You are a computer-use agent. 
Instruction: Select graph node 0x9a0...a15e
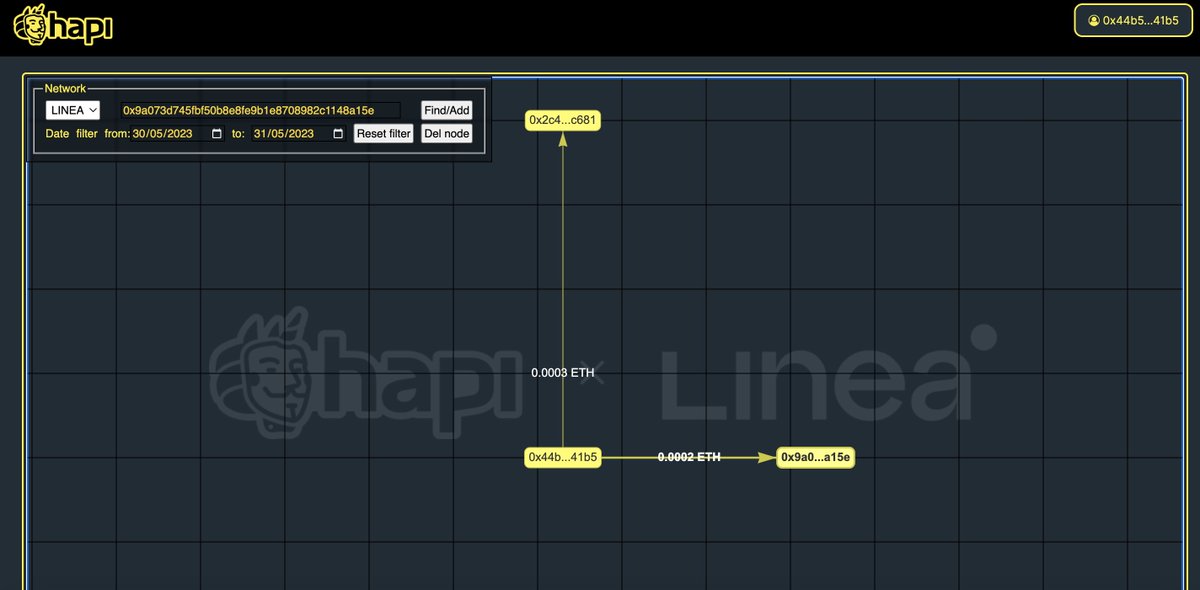click(x=815, y=457)
